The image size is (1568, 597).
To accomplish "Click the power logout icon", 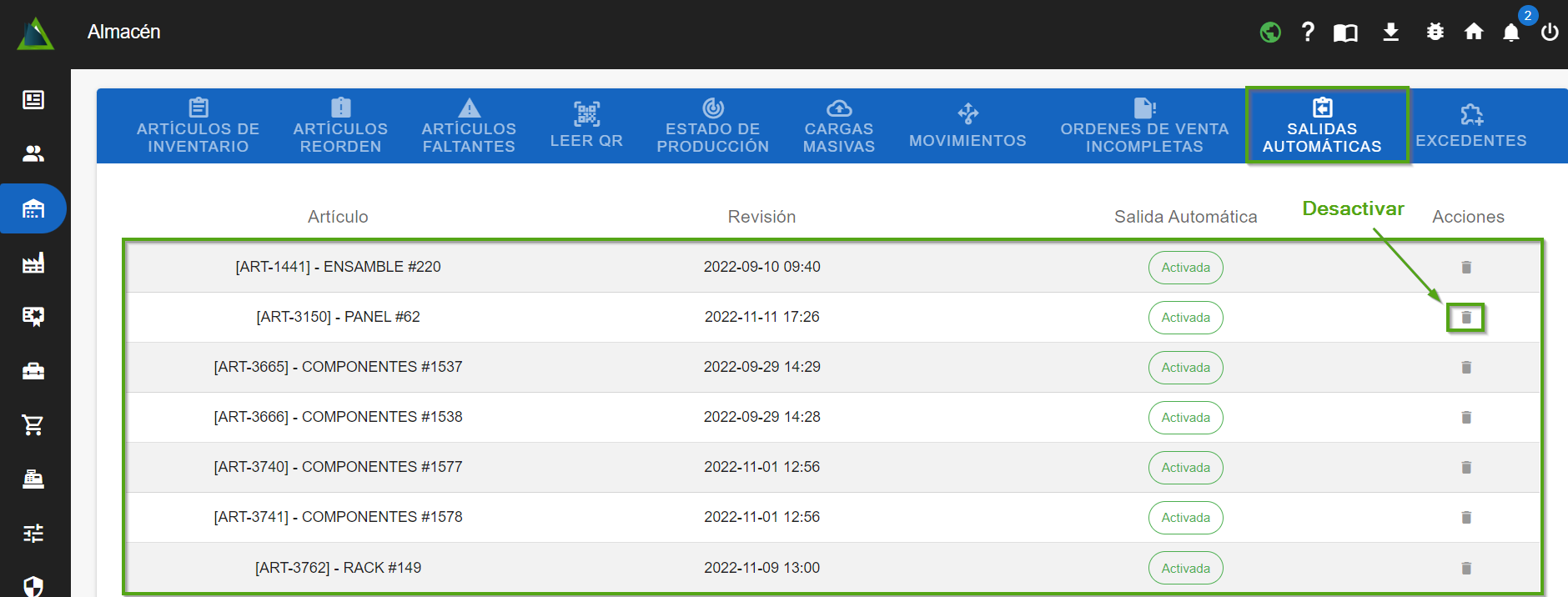I will pyautogui.click(x=1550, y=33).
